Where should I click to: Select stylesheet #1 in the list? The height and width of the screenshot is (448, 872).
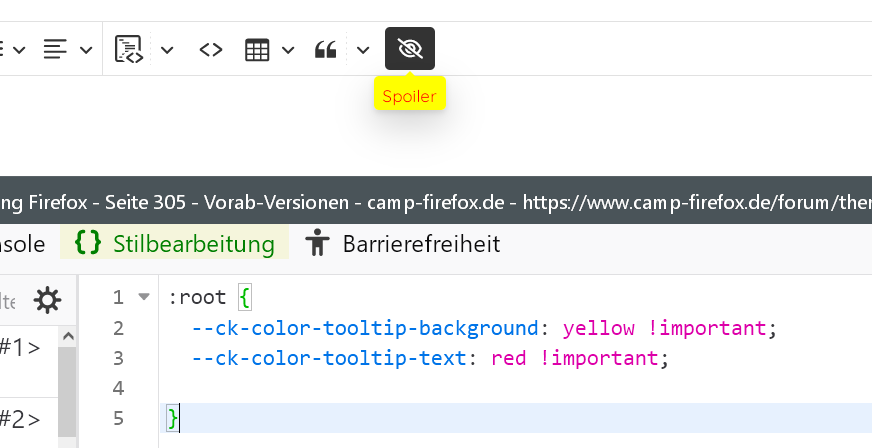click(x=22, y=347)
